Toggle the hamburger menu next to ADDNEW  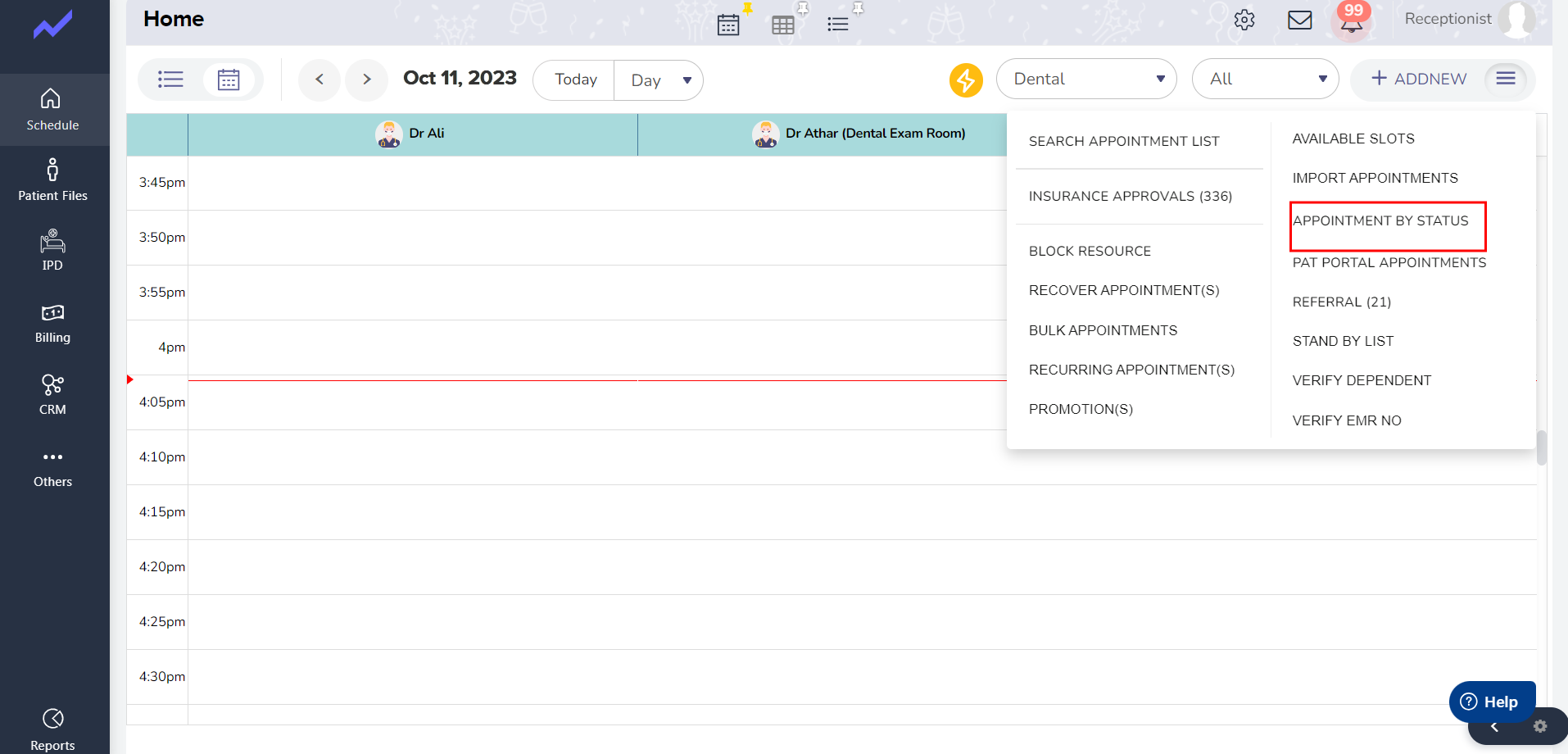click(x=1506, y=79)
